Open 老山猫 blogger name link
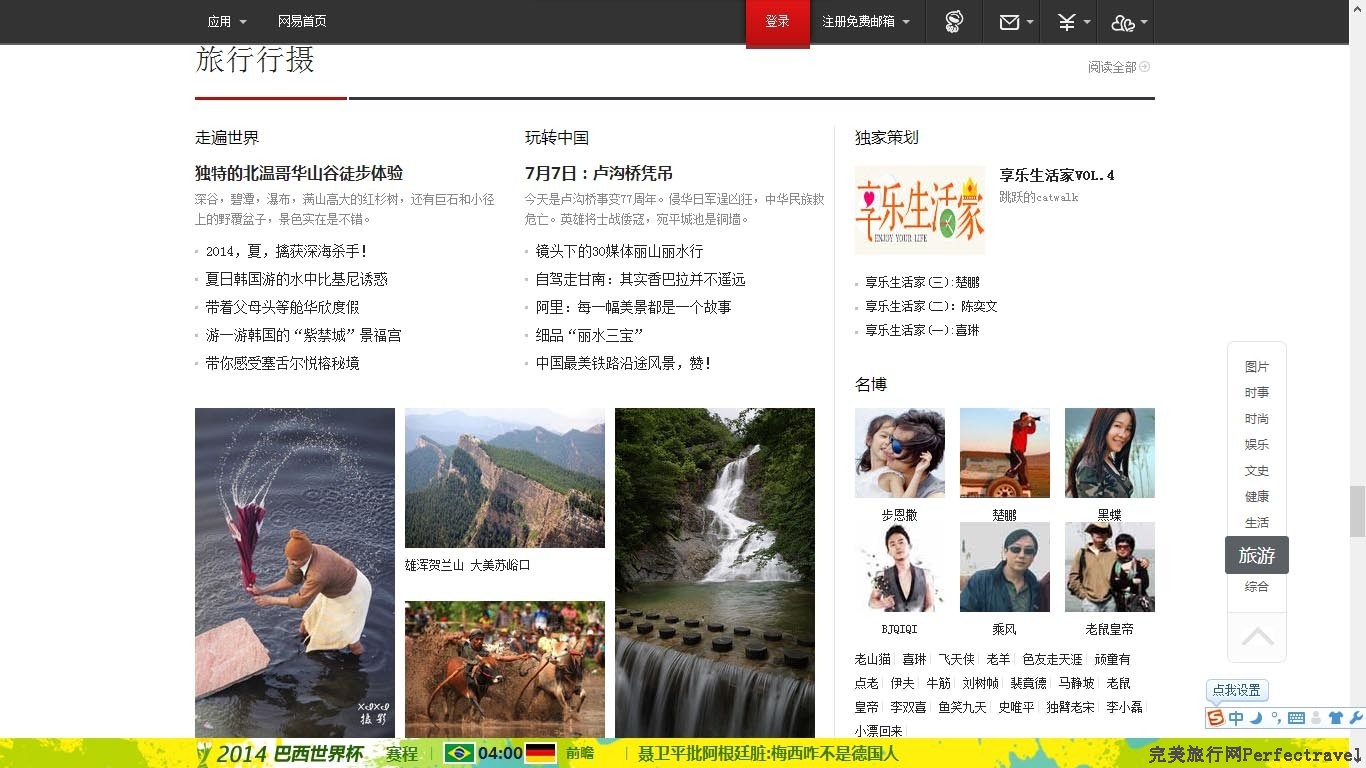The image size is (1366, 768). [873, 659]
